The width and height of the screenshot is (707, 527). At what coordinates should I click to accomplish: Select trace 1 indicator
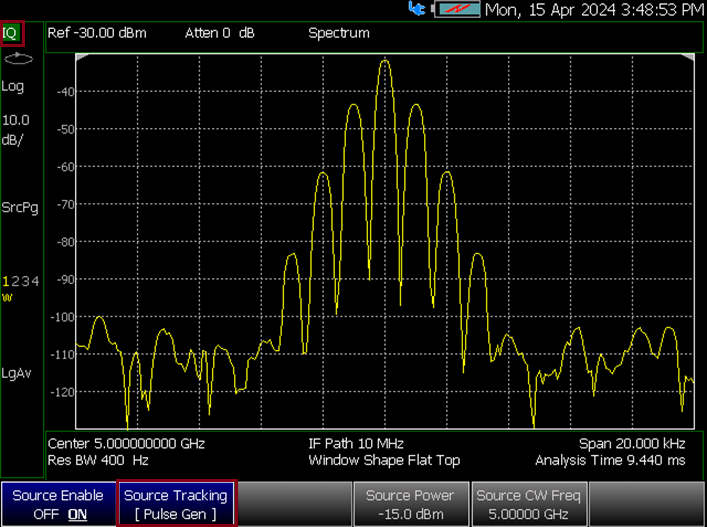(5, 282)
